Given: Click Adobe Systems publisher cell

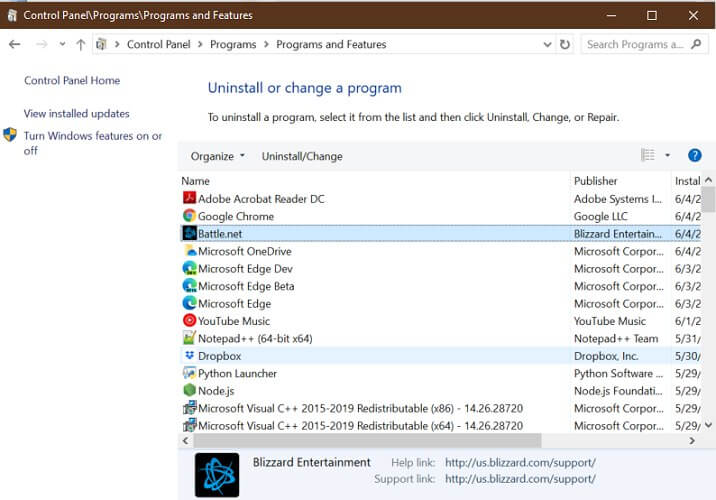Looking at the screenshot, I should (618, 199).
